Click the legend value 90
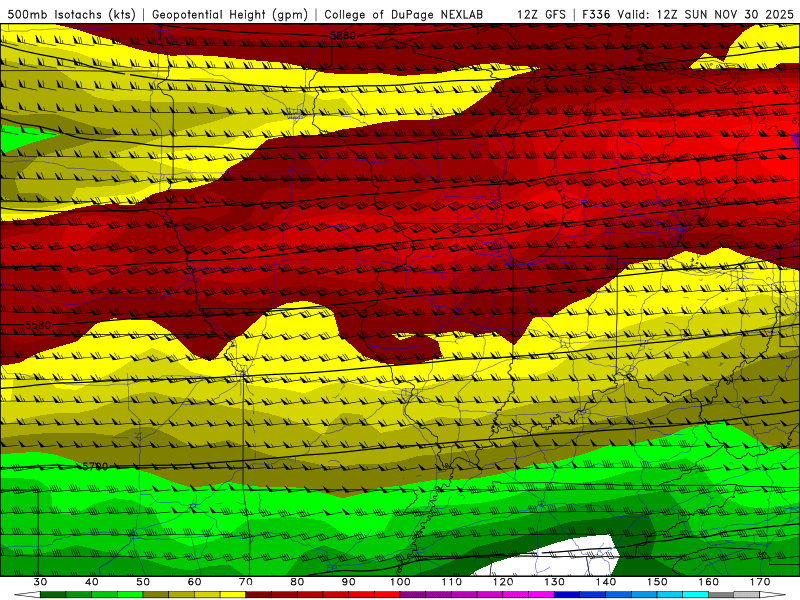The height and width of the screenshot is (600, 800). coord(348,582)
